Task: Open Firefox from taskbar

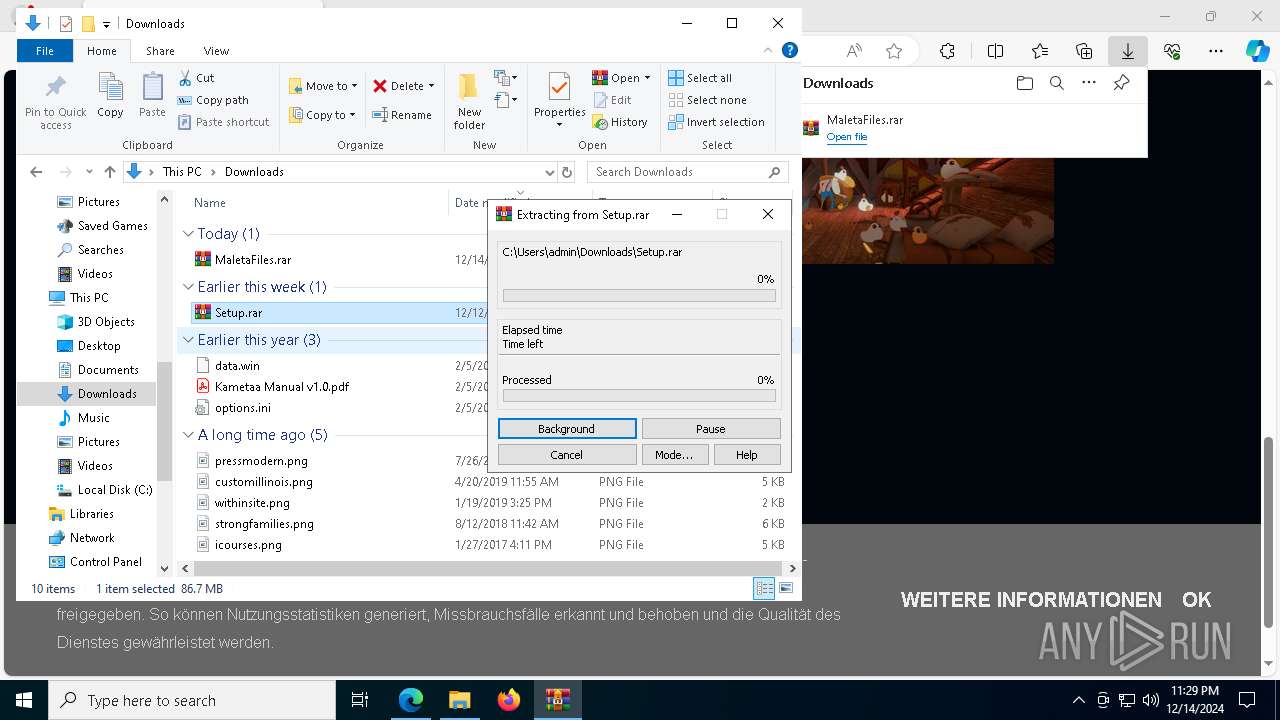Action: point(508,700)
